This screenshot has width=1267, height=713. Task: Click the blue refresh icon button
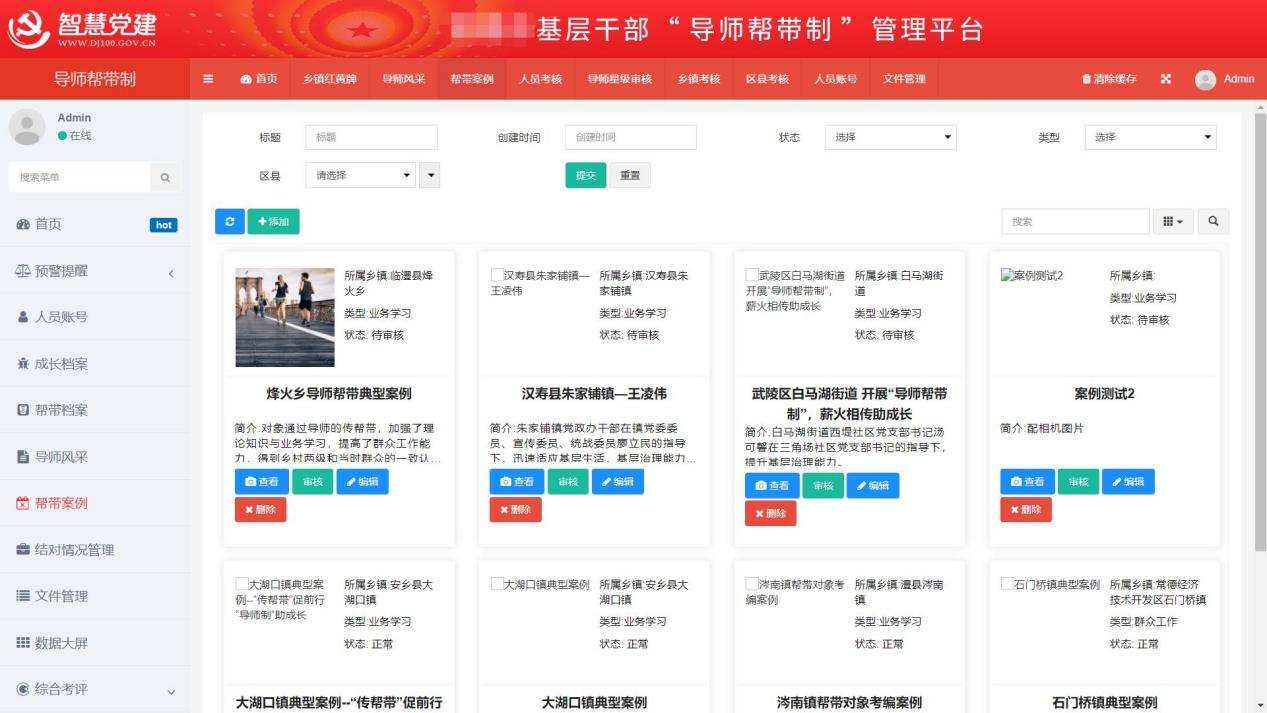[x=229, y=221]
